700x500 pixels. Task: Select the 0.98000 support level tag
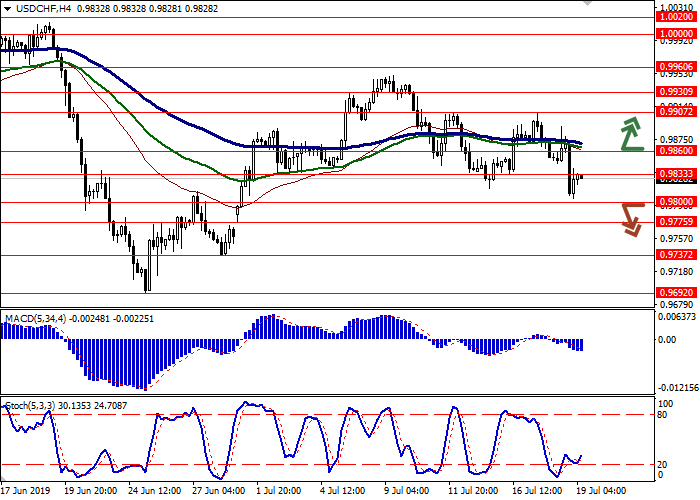coord(676,202)
